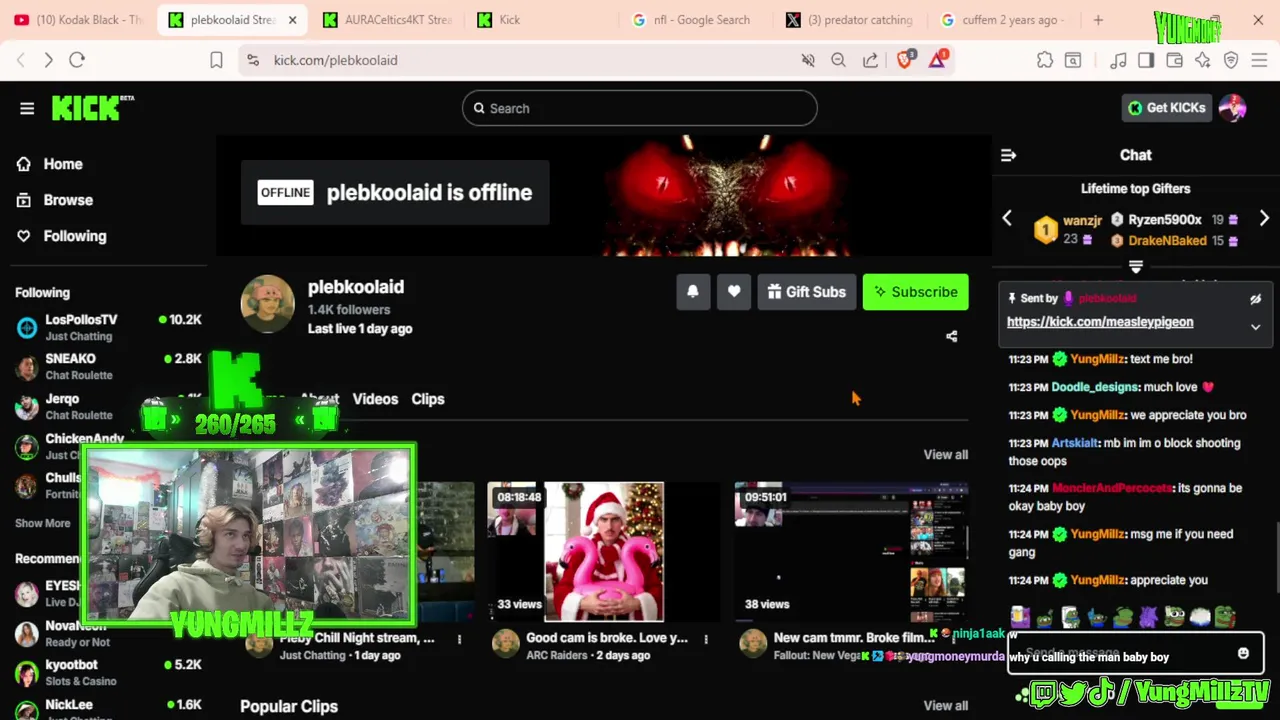Open plebkoolaid profile picture

(267, 304)
